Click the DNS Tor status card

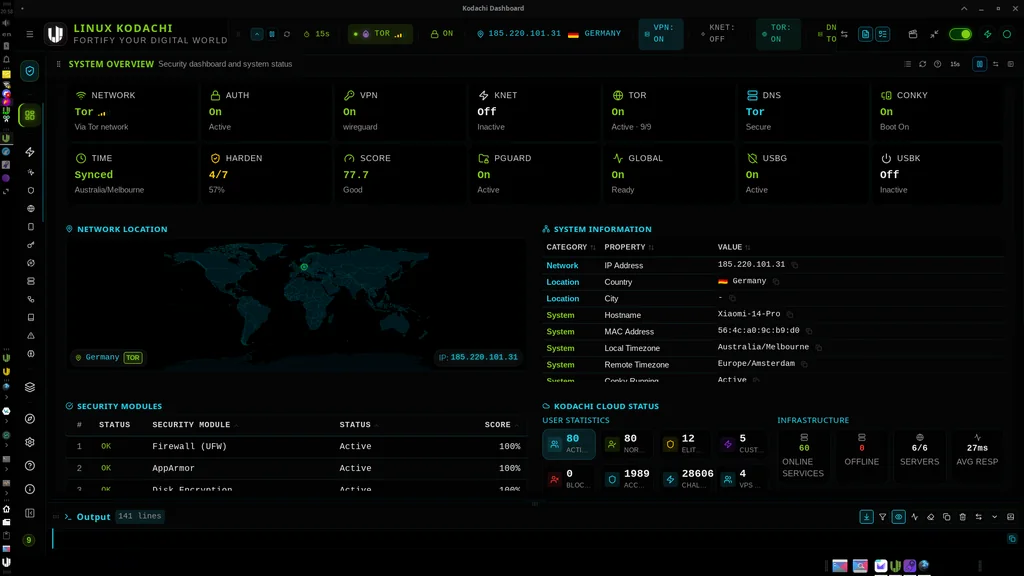pyautogui.click(x=803, y=110)
